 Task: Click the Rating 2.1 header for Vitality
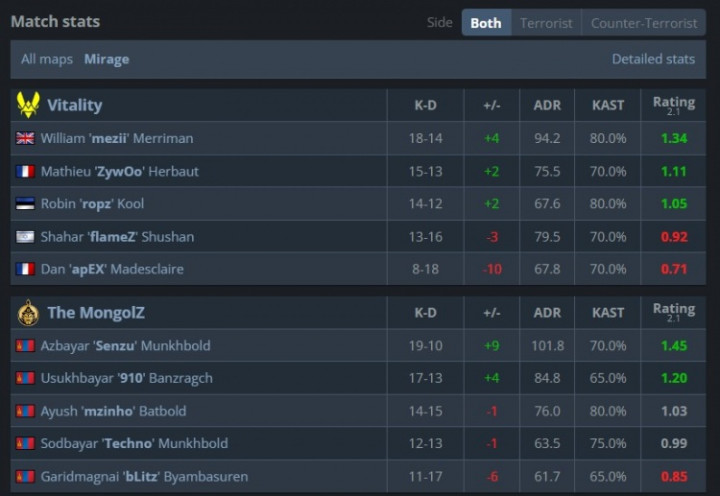(673, 105)
